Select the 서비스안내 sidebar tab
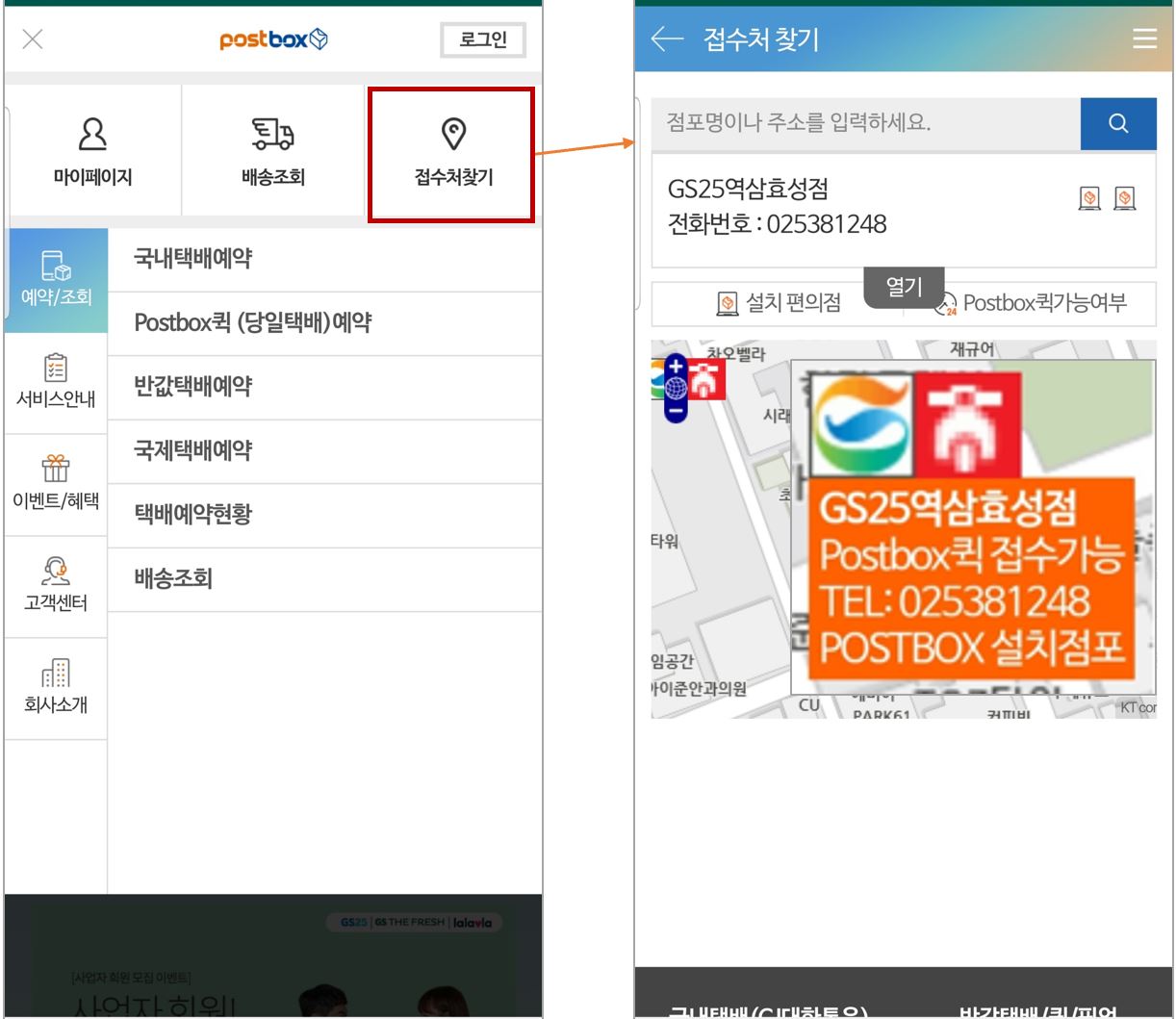 click(56, 382)
